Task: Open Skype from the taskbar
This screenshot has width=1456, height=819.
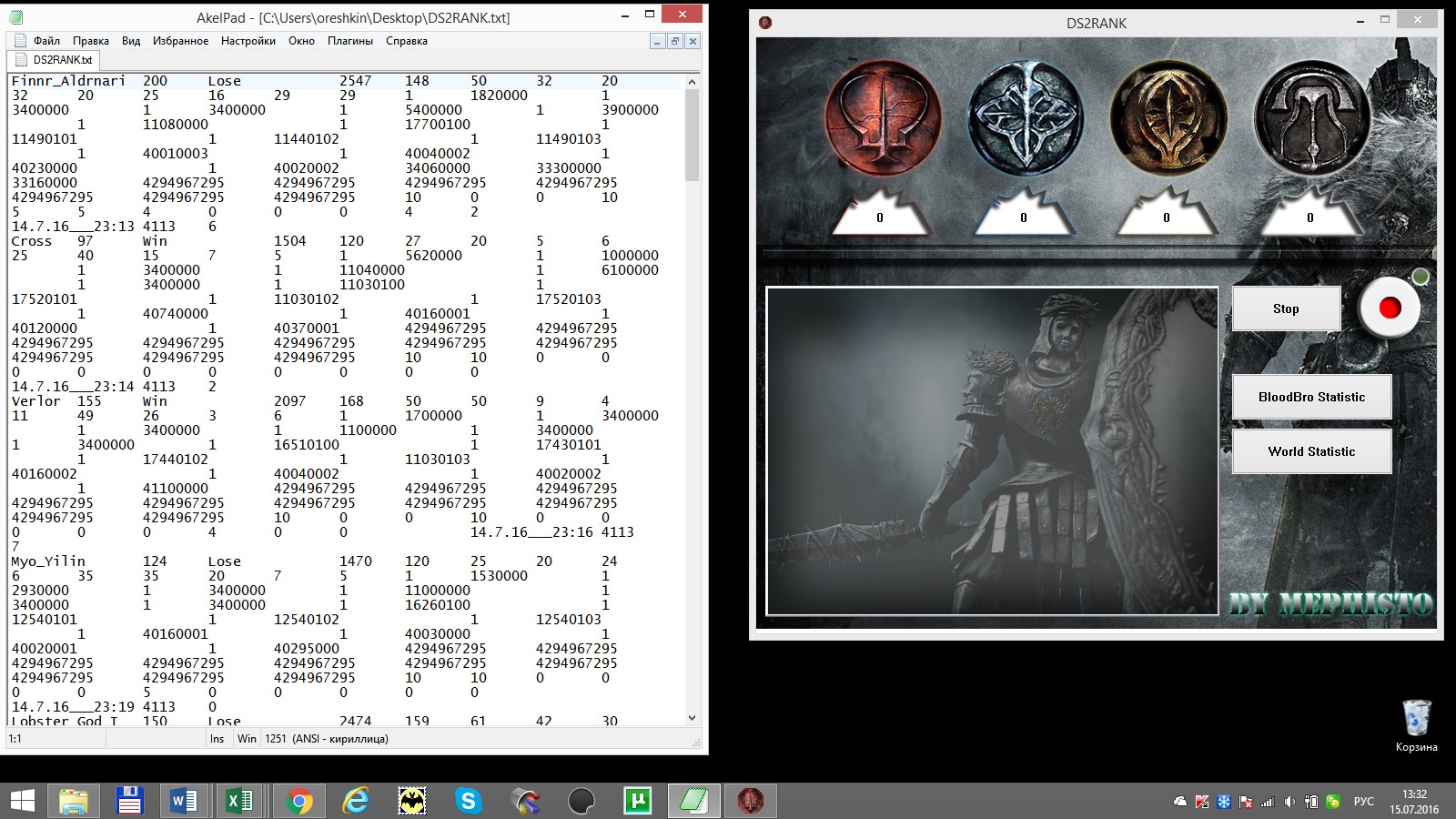Action: coord(468,801)
